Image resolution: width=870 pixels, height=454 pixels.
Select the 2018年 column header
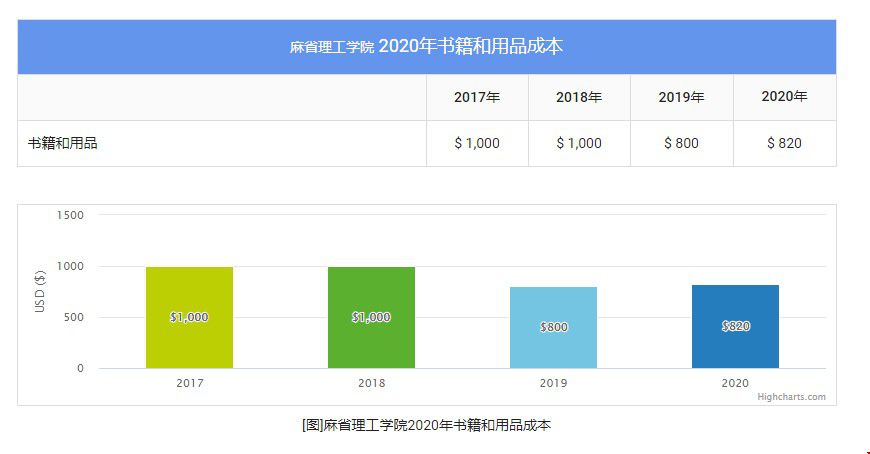click(x=579, y=97)
